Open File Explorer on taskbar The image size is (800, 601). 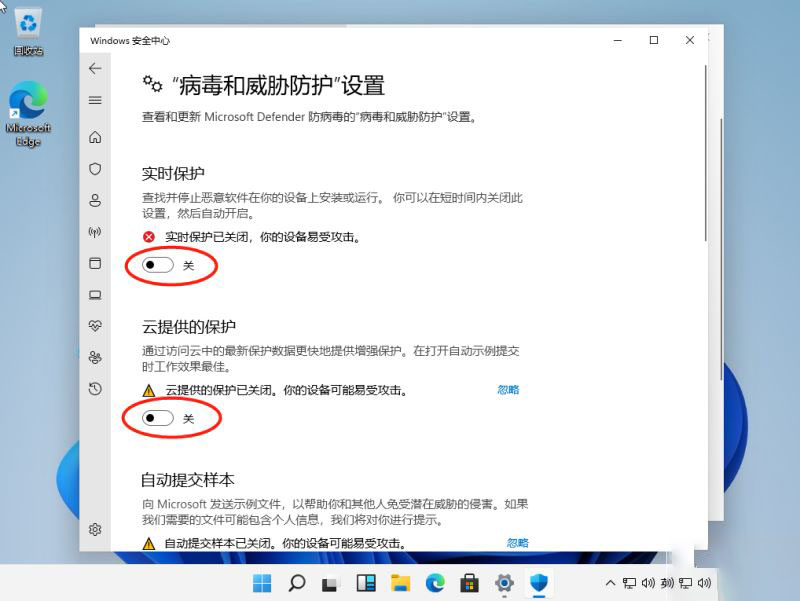point(401,583)
